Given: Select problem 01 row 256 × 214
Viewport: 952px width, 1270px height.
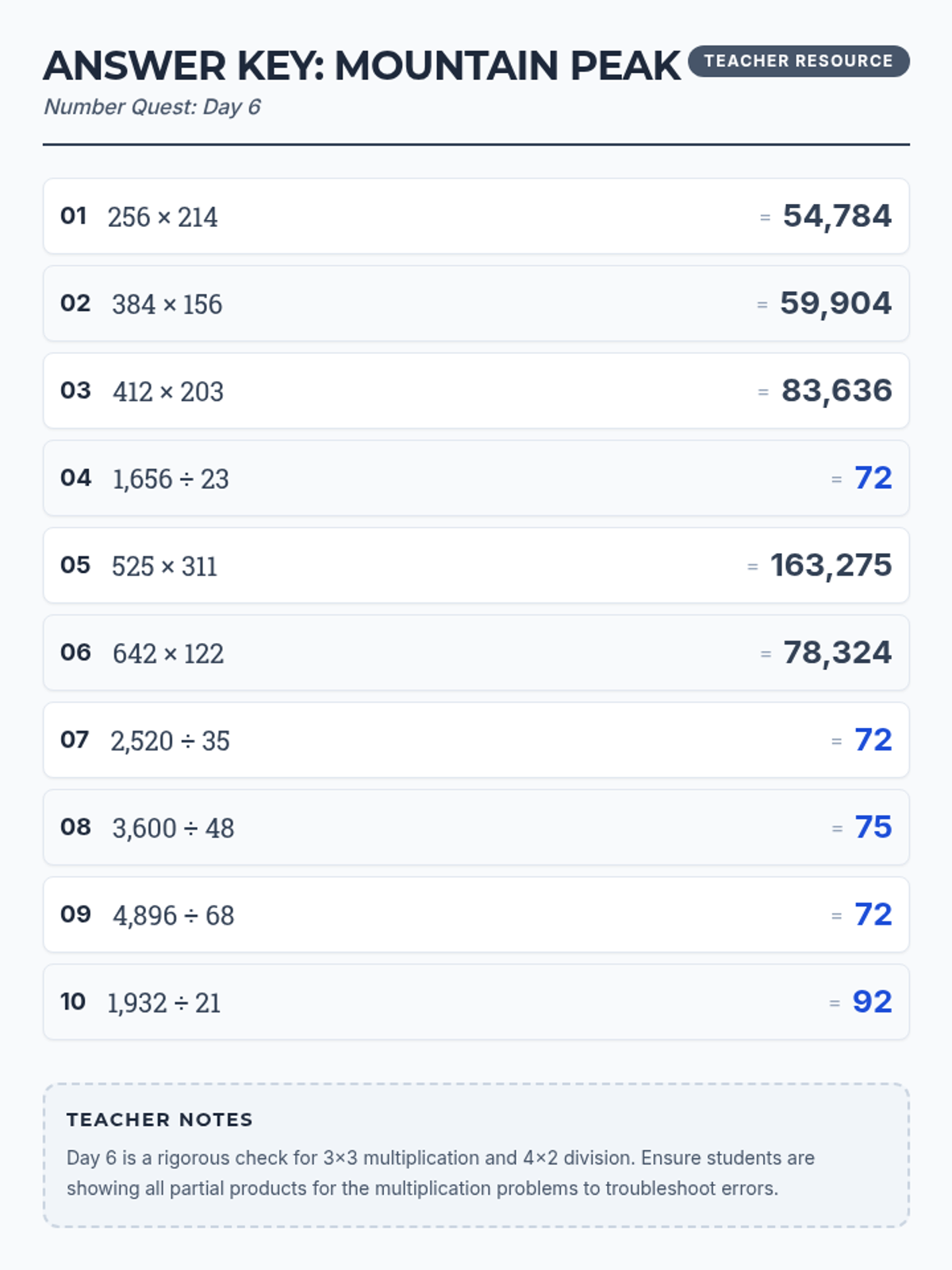Looking at the screenshot, I should tap(476, 216).
